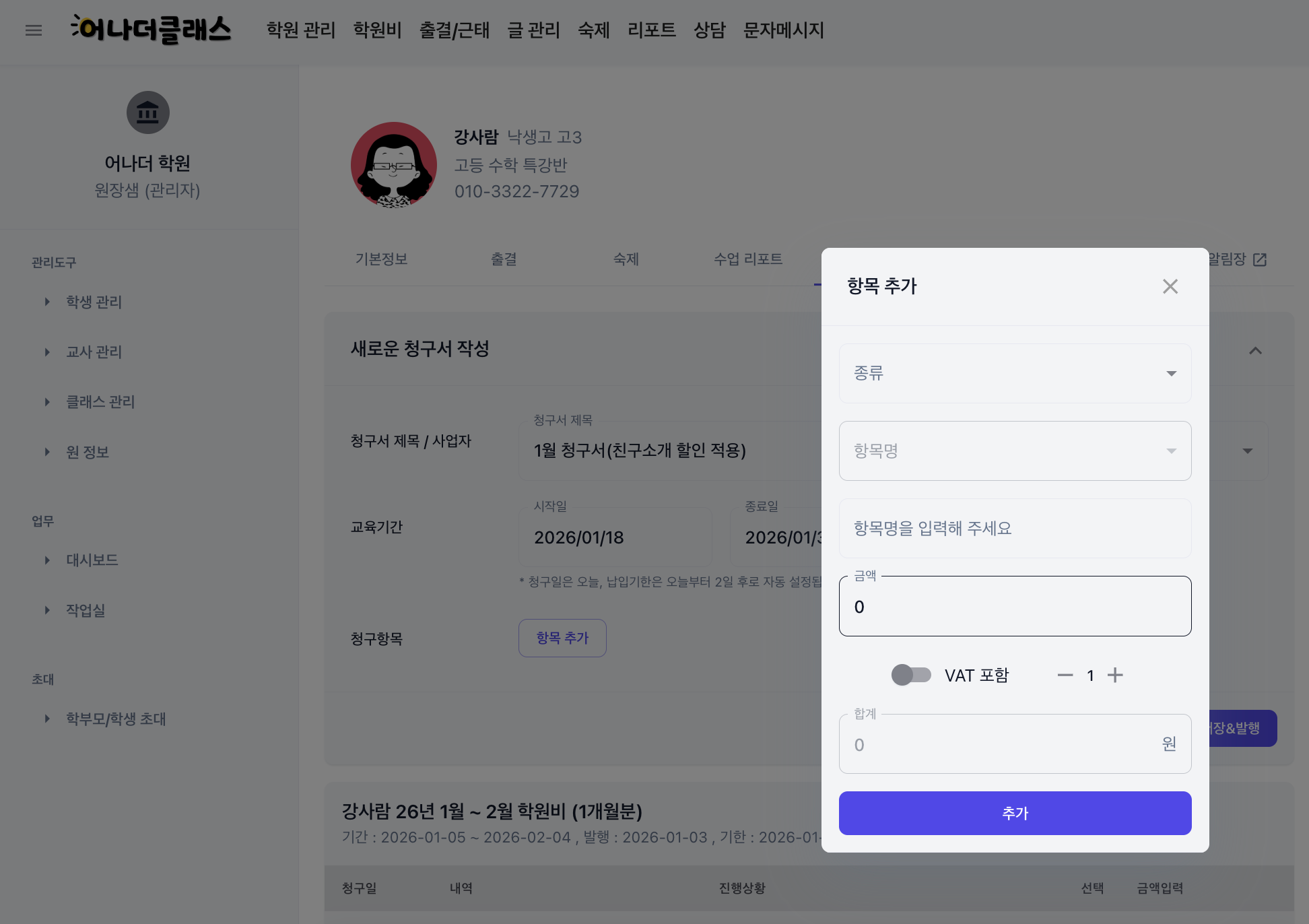Click the 금액 input field

[1015, 606]
